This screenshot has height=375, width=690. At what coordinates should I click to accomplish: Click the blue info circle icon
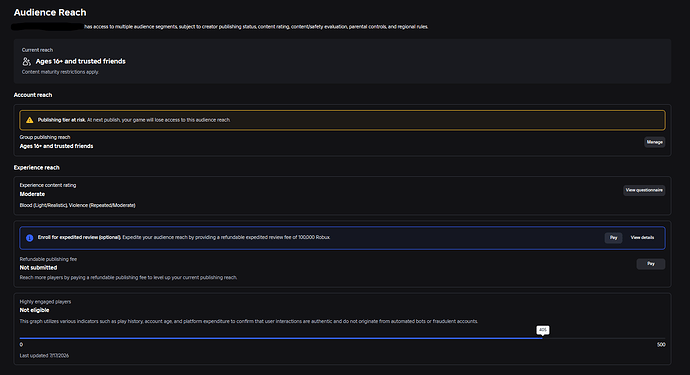tap(29, 238)
